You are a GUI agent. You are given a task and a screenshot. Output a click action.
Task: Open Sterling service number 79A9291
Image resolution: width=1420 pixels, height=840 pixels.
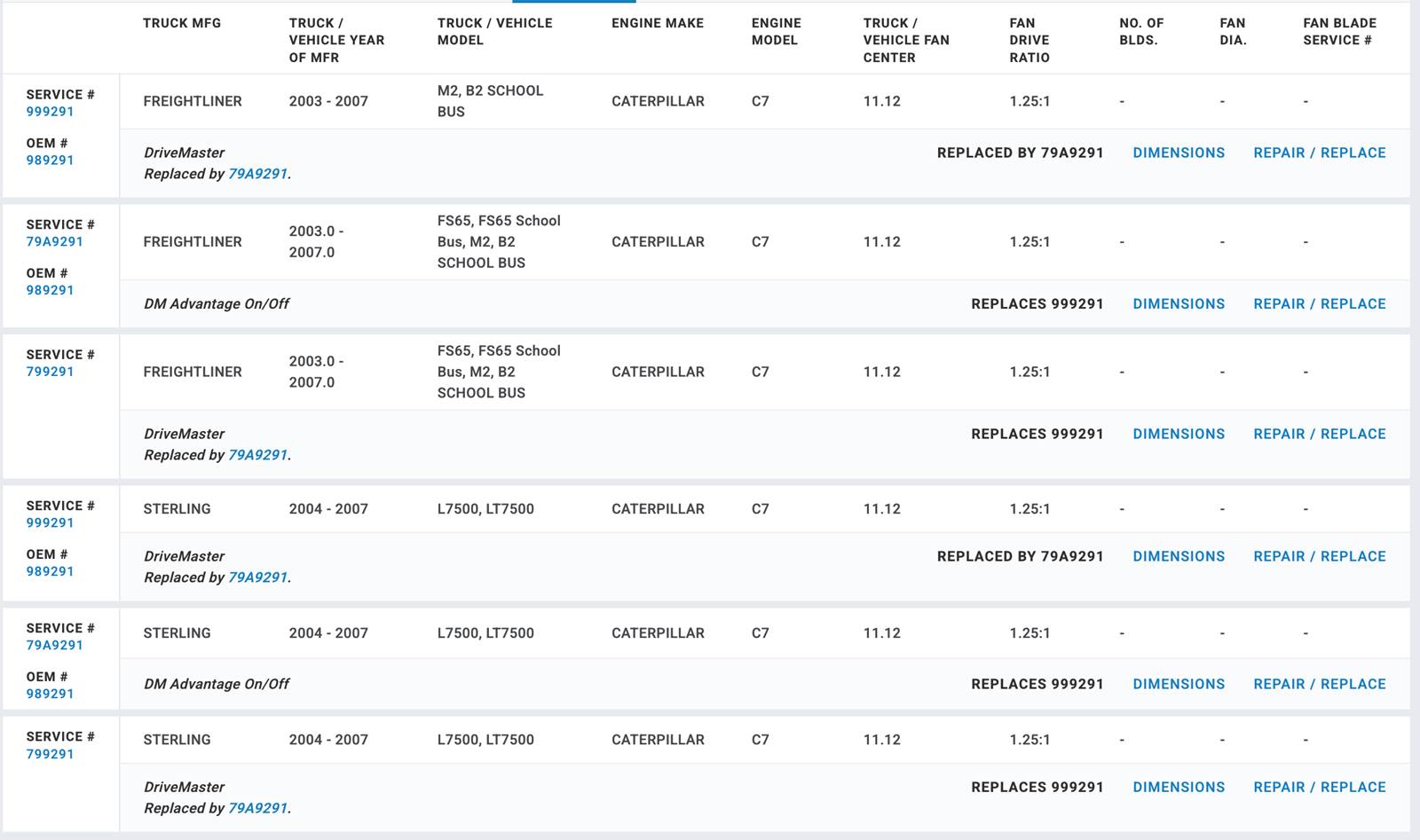pyautogui.click(x=54, y=645)
